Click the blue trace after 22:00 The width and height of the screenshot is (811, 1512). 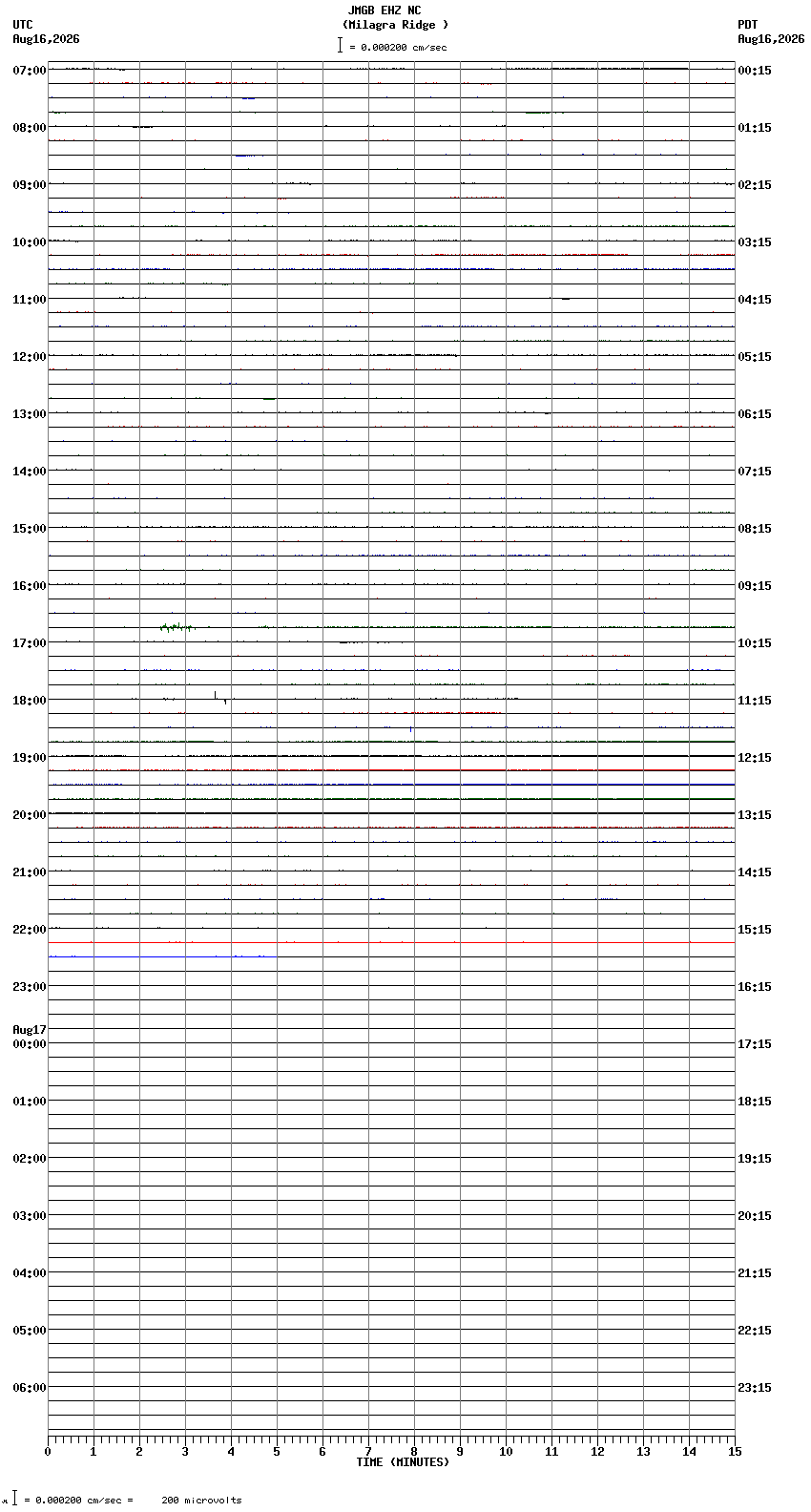click(162, 956)
